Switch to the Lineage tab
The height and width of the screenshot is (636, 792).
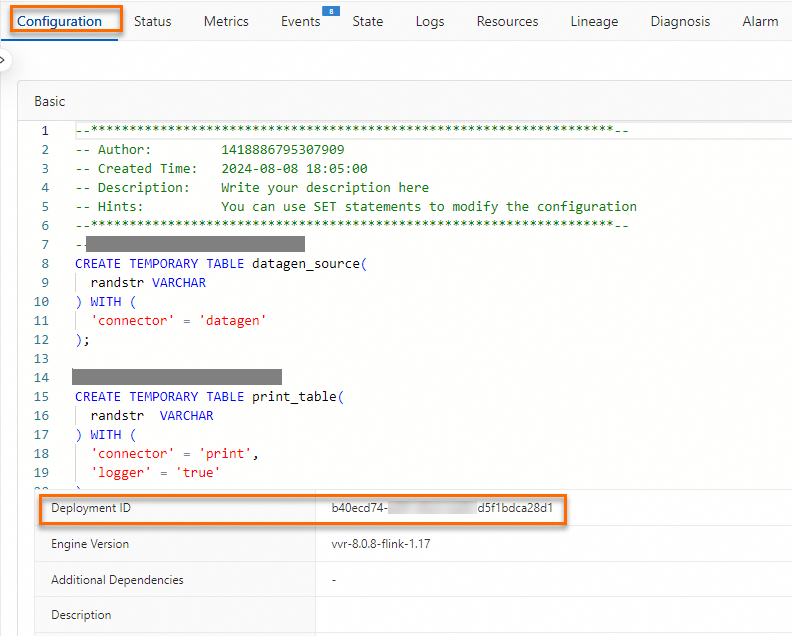click(594, 21)
